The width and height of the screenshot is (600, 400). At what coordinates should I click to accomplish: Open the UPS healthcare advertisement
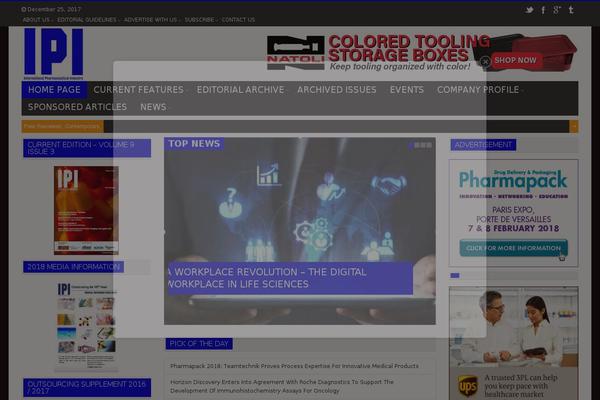[514, 343]
